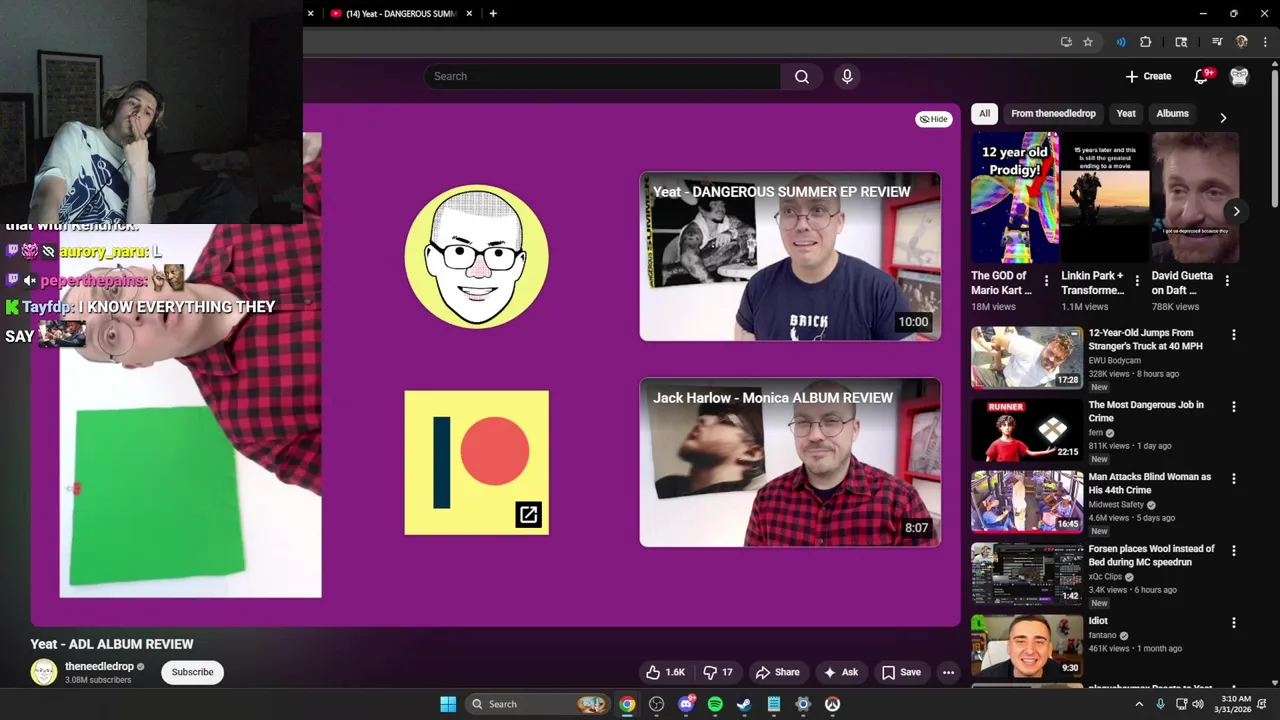Click the YouTube search magnifier button

coord(802,76)
